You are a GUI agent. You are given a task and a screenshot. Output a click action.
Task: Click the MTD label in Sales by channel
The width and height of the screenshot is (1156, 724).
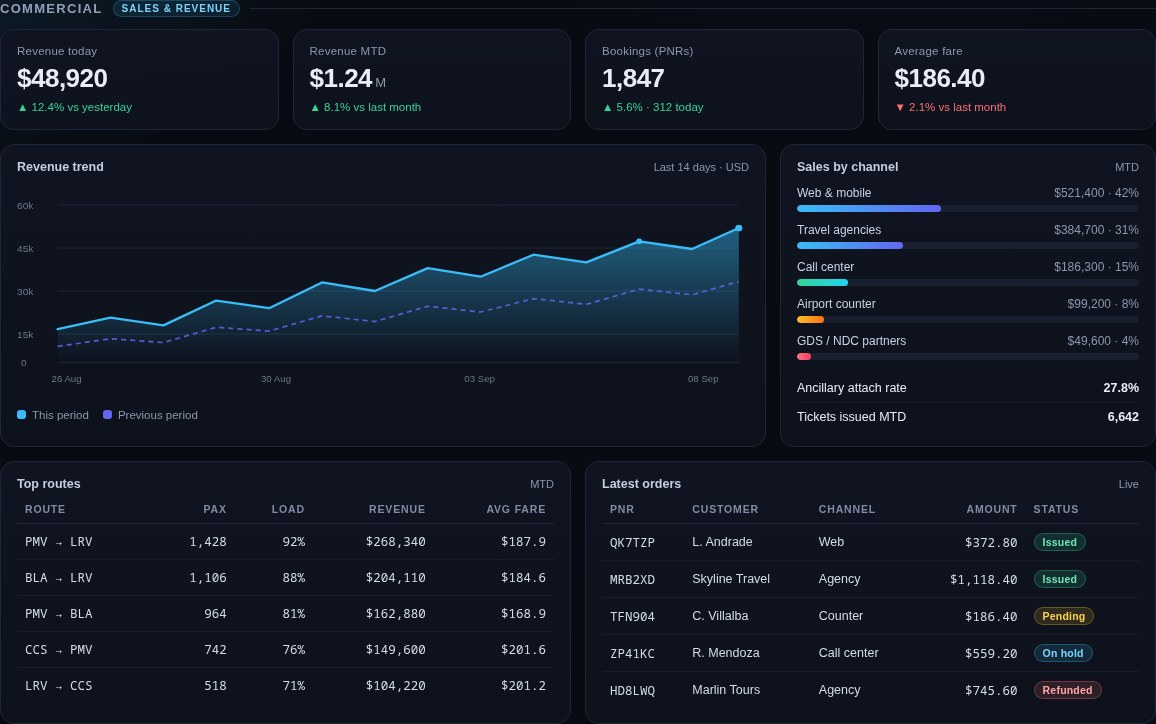pos(1126,167)
